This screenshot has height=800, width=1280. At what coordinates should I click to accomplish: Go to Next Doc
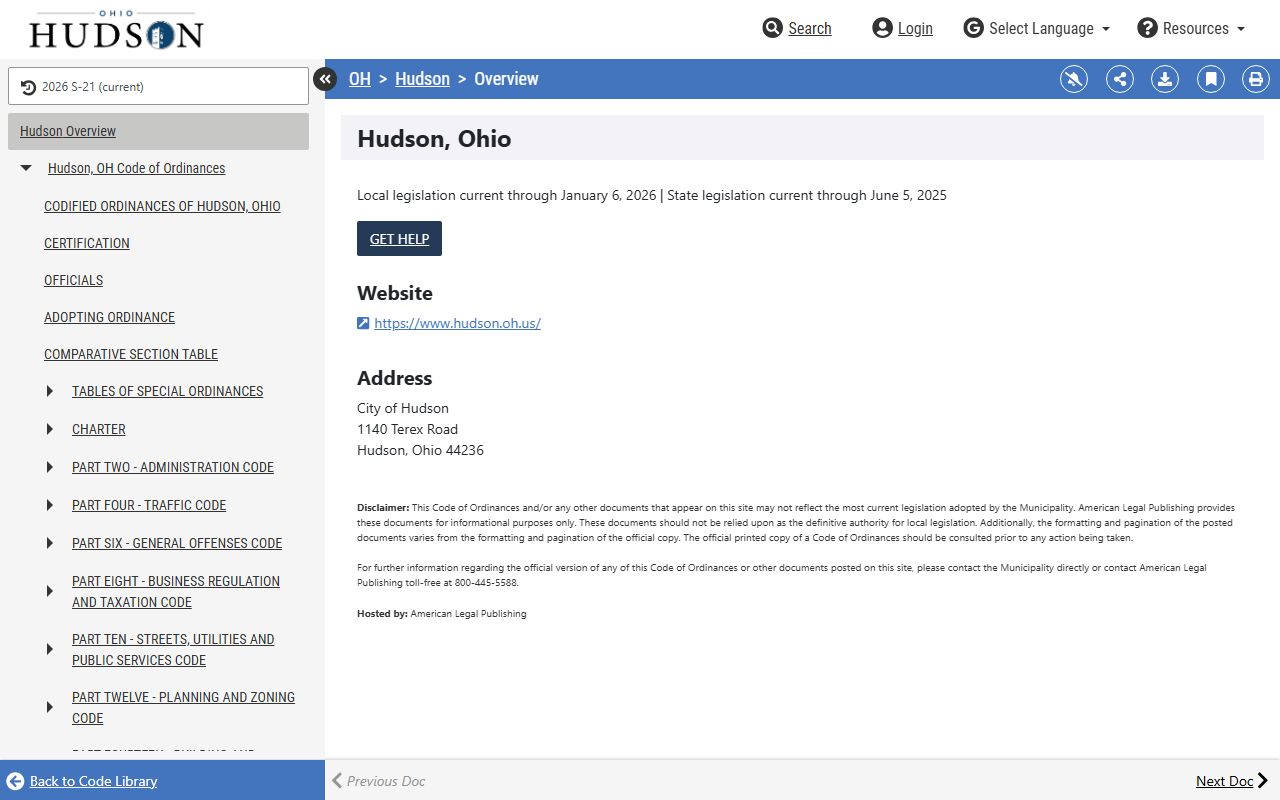click(1232, 781)
